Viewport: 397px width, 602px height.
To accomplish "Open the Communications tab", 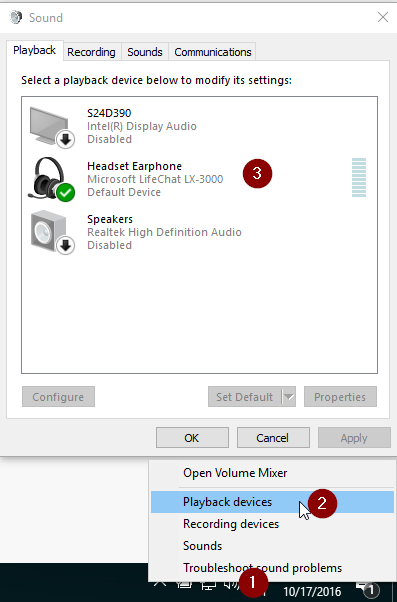I will coord(213,52).
